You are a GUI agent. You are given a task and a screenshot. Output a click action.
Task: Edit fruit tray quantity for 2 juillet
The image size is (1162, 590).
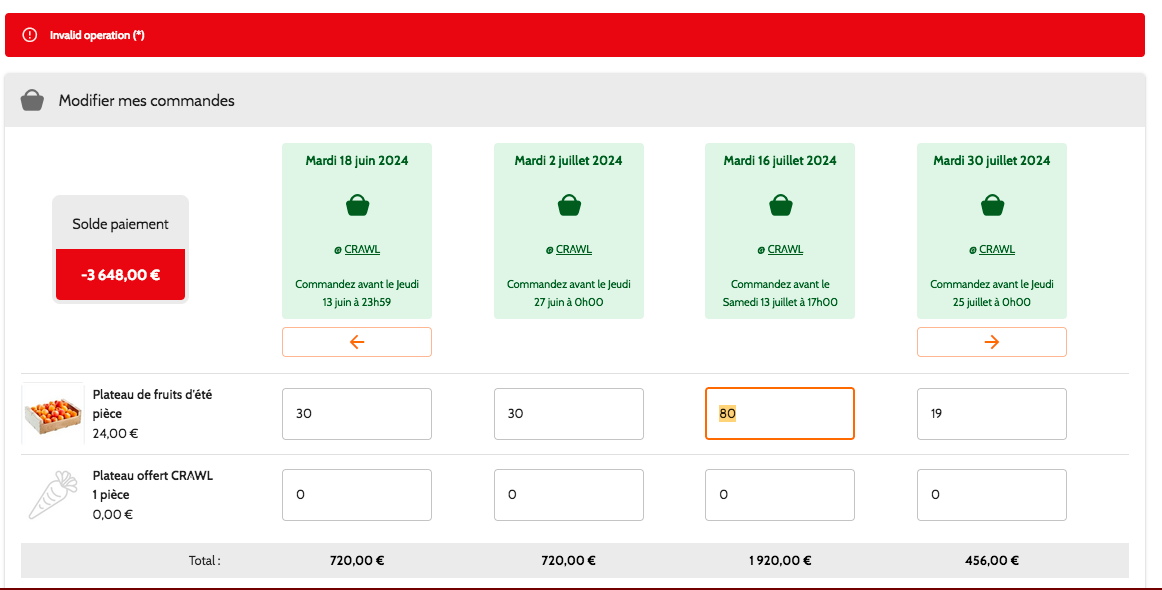569,414
